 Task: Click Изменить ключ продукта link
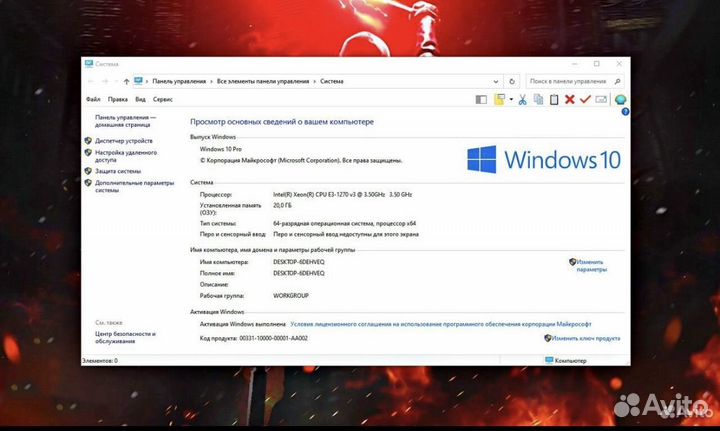(587, 338)
